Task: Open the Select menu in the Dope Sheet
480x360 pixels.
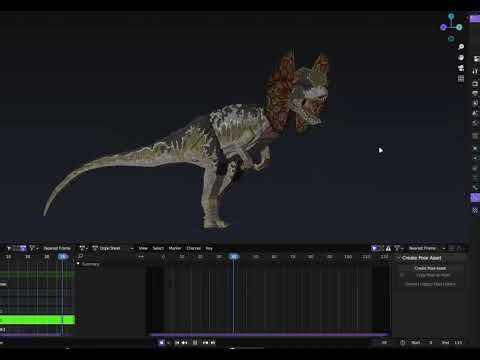Action: tap(158, 248)
